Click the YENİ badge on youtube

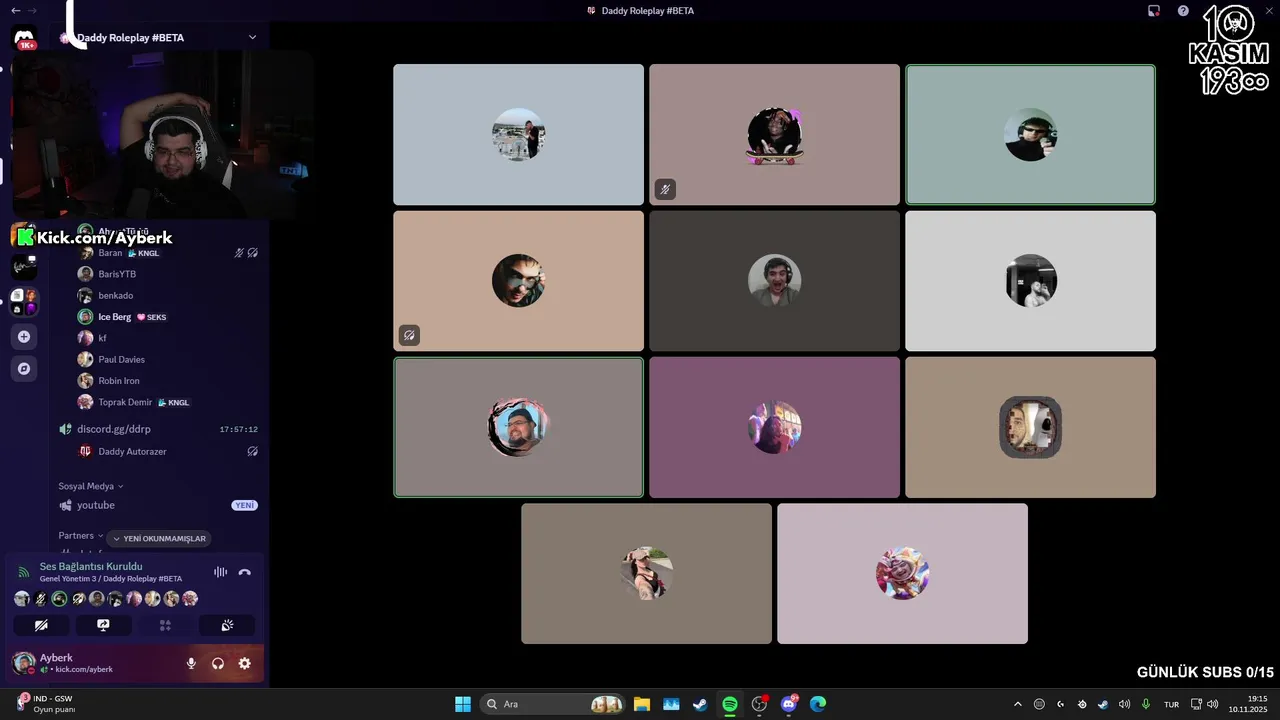(245, 505)
